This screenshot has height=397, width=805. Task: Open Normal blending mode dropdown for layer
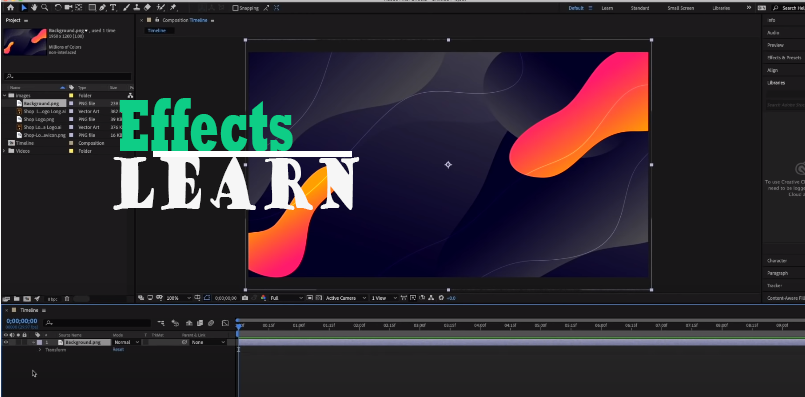point(126,342)
